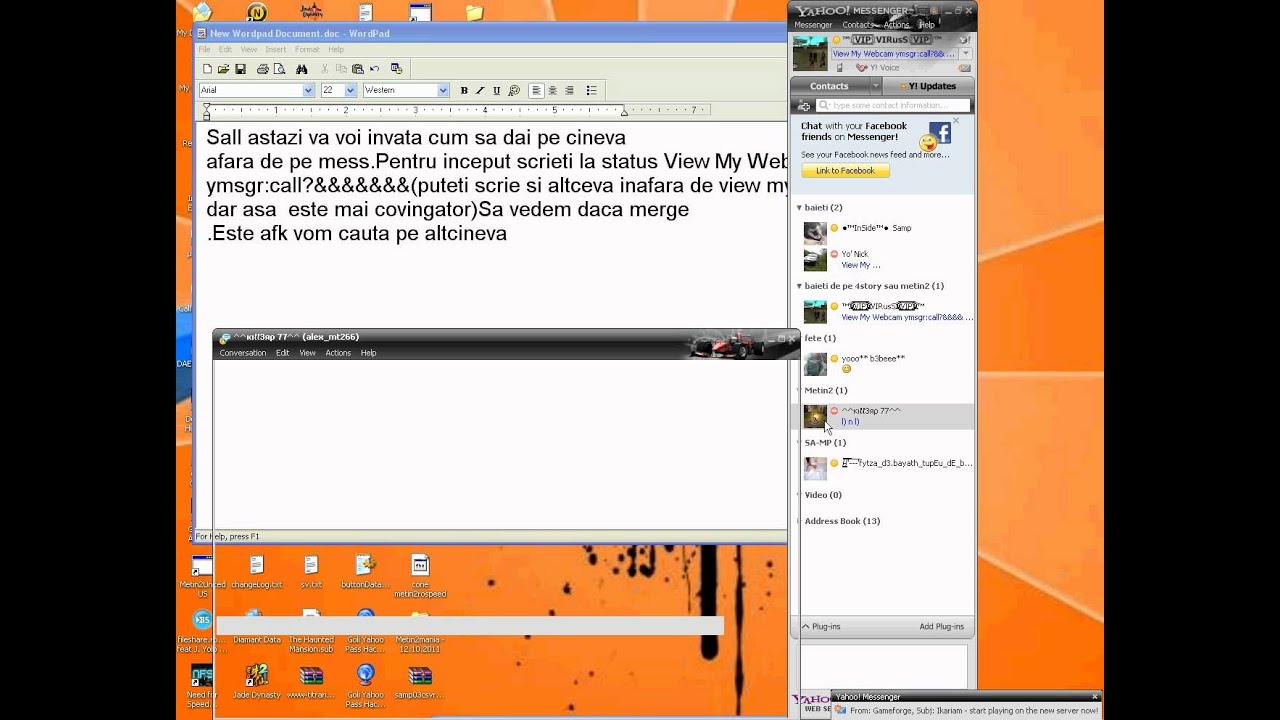Viewport: 1280px width, 720px height.
Task: Undo the last action in WordPad
Action: coord(374,69)
